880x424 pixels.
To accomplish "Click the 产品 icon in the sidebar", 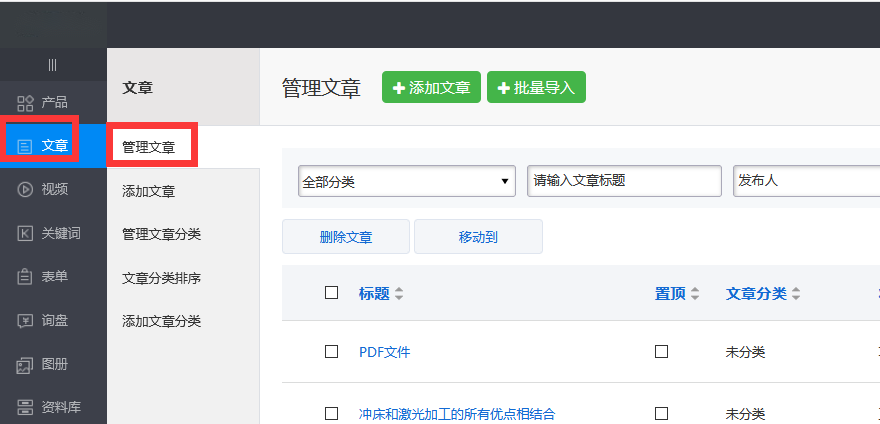I will coord(26,103).
